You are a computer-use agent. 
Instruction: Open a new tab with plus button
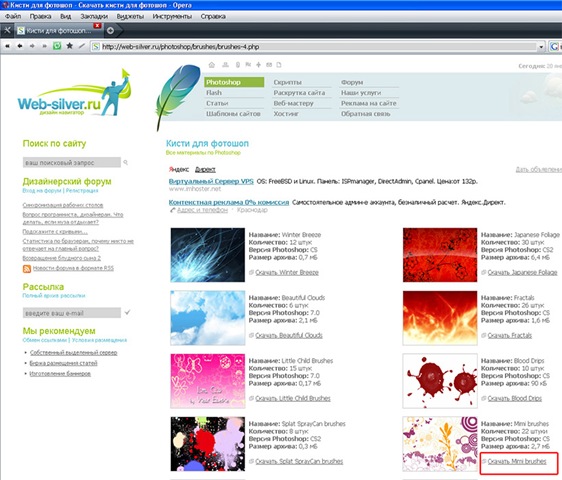tap(110, 30)
